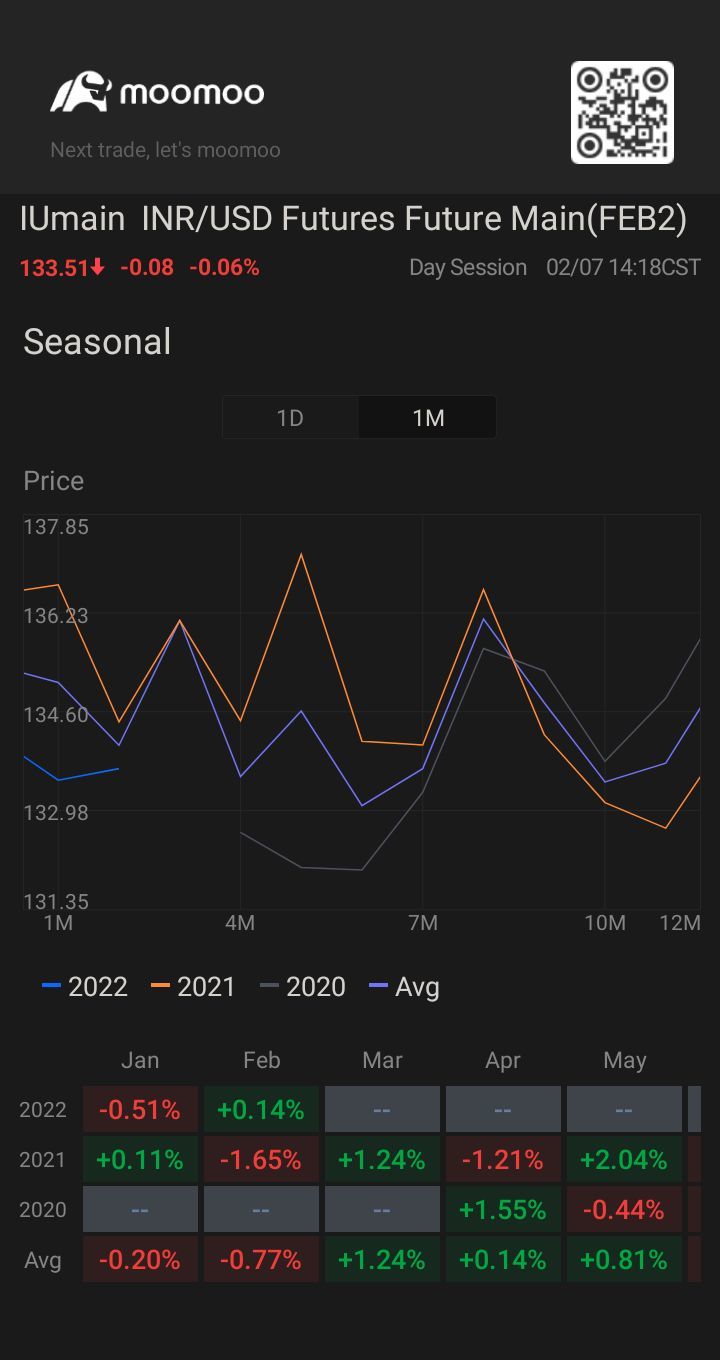
Task: Click the moomoo bull logo icon
Action: click(80, 93)
